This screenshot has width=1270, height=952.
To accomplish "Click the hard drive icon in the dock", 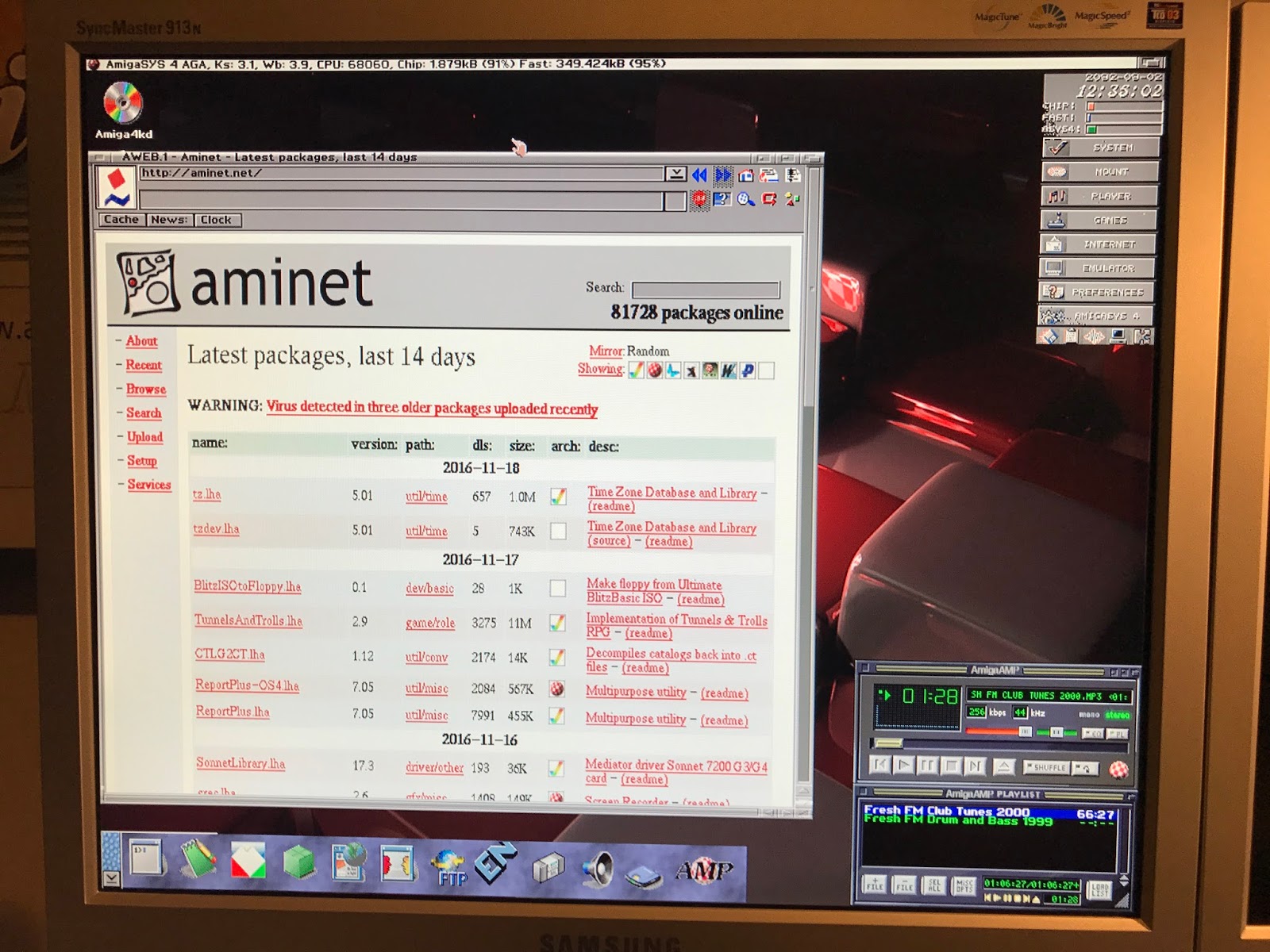I will pos(643,877).
